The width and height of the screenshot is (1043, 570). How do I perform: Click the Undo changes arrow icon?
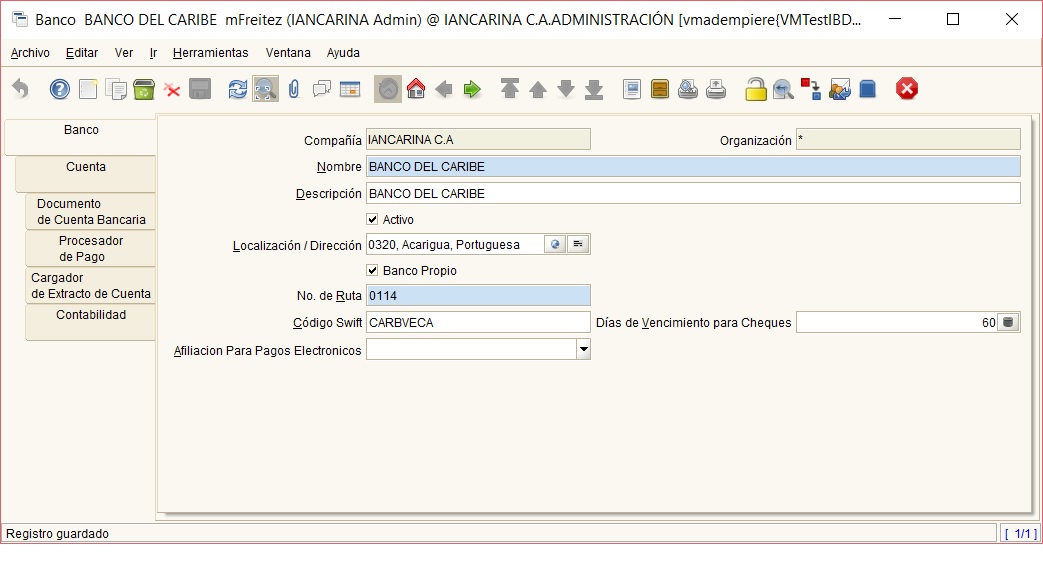pyautogui.click(x=21, y=88)
